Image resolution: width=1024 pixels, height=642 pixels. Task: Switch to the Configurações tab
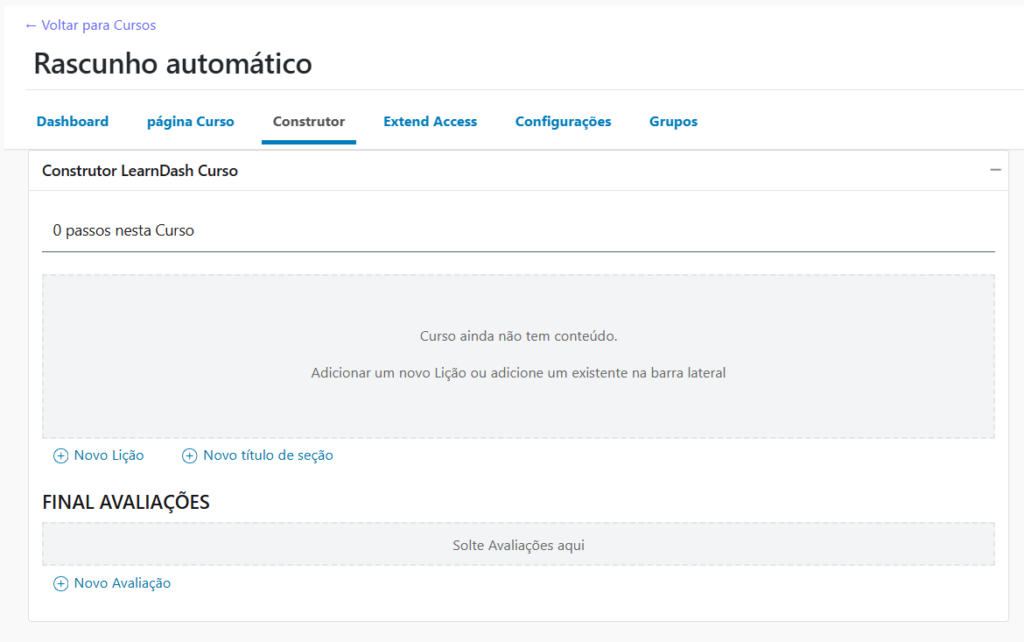[x=563, y=122]
